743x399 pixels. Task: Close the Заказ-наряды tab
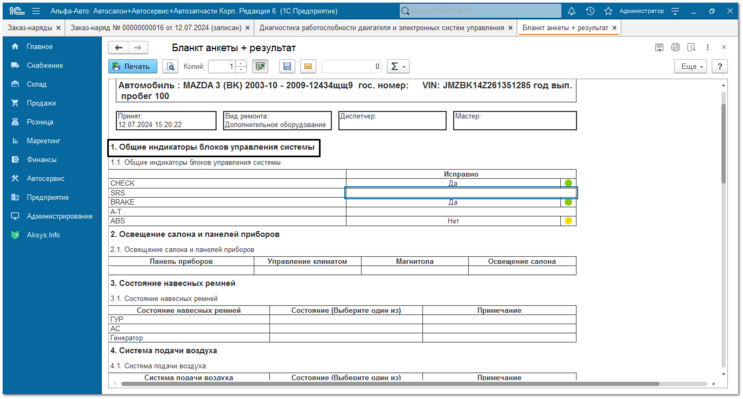click(58, 28)
